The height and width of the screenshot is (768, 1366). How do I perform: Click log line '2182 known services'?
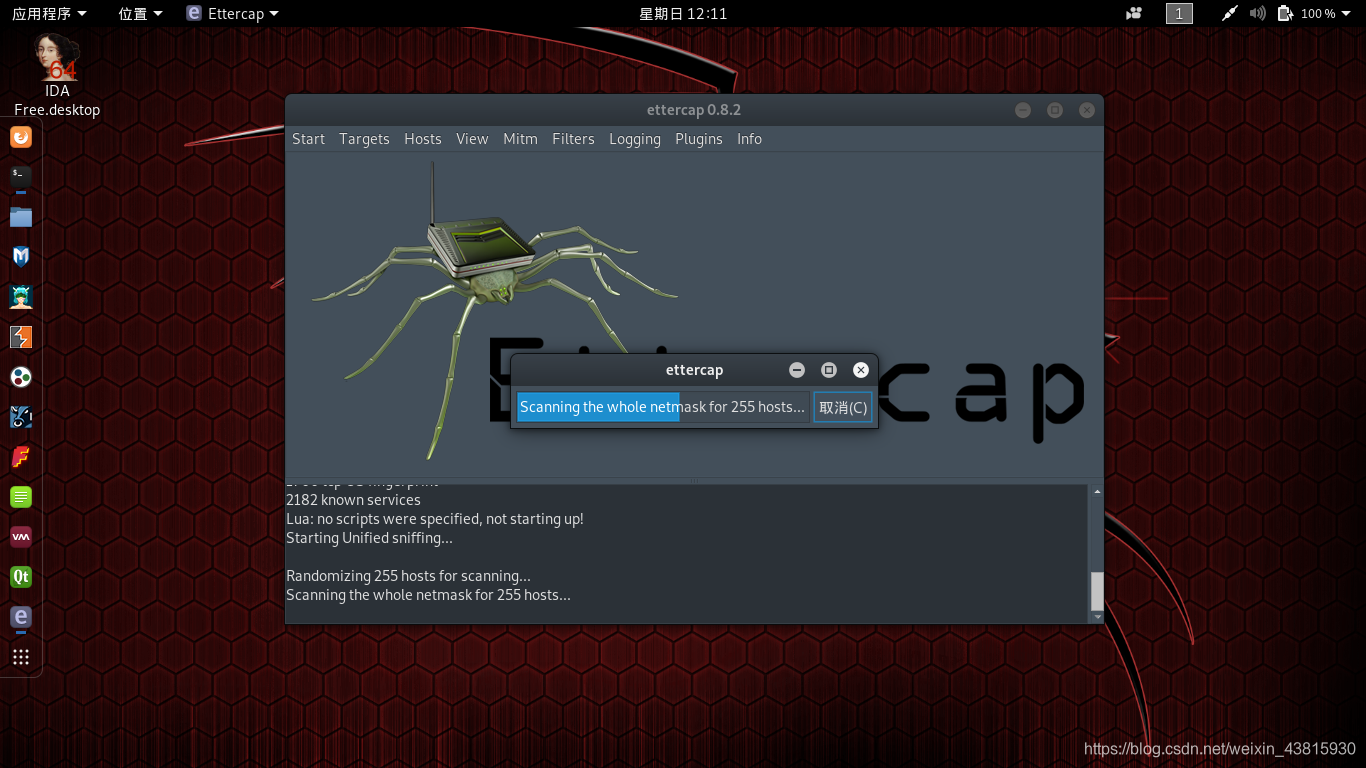(353, 500)
